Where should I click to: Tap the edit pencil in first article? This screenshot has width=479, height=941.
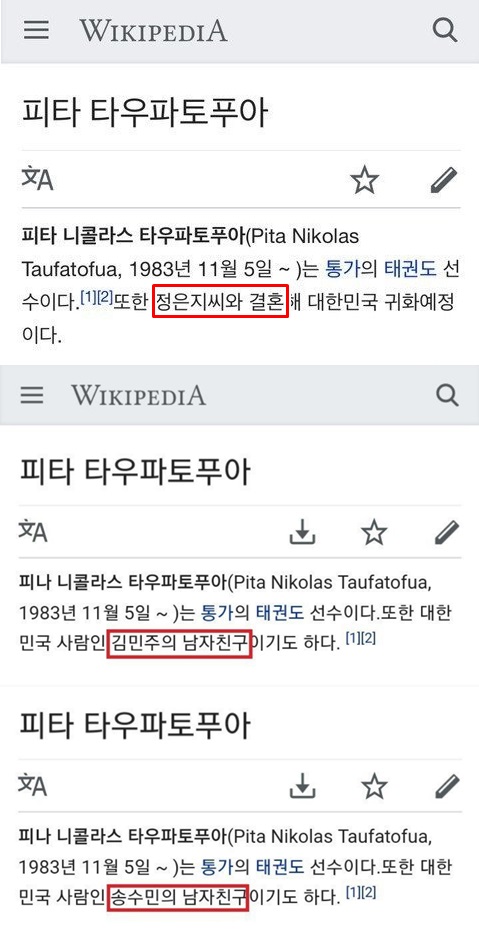[444, 180]
